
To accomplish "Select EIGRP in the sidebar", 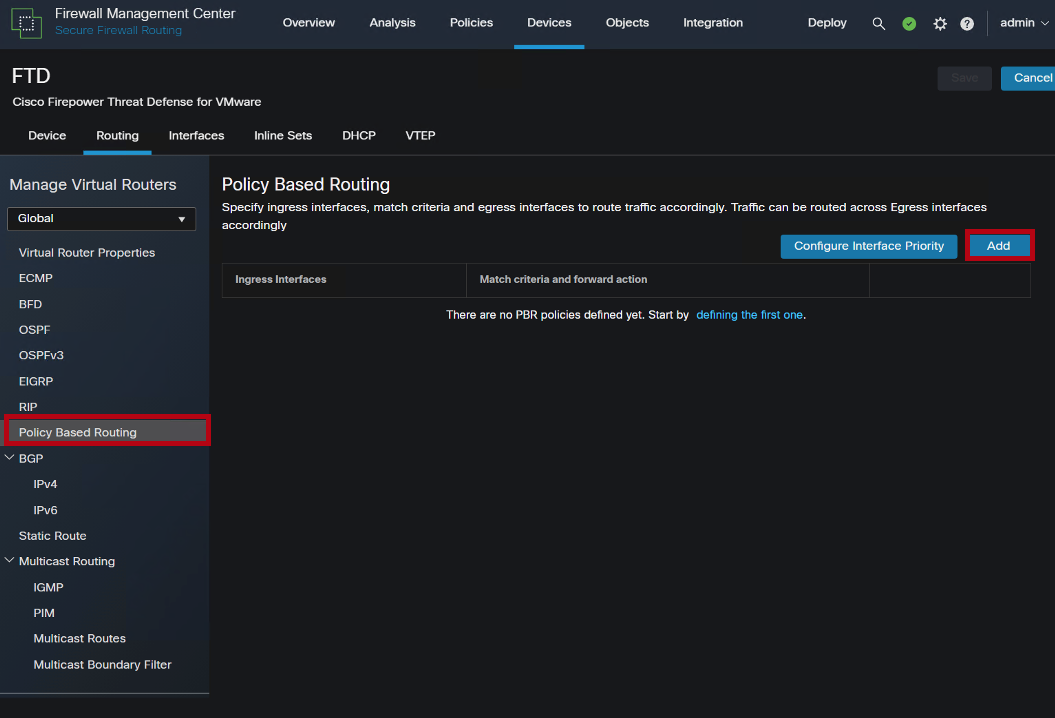I will 36,381.
